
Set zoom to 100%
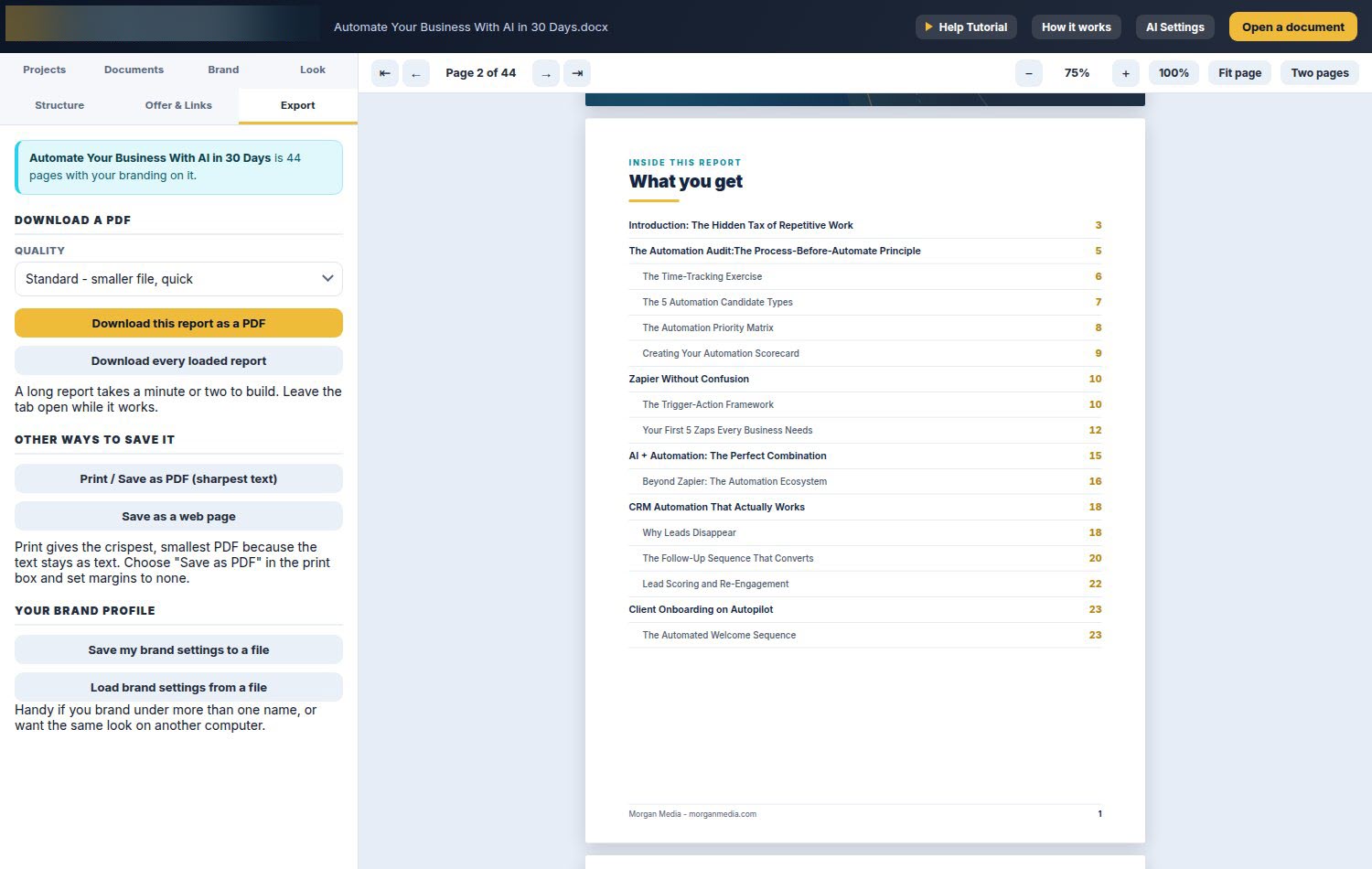(1174, 73)
